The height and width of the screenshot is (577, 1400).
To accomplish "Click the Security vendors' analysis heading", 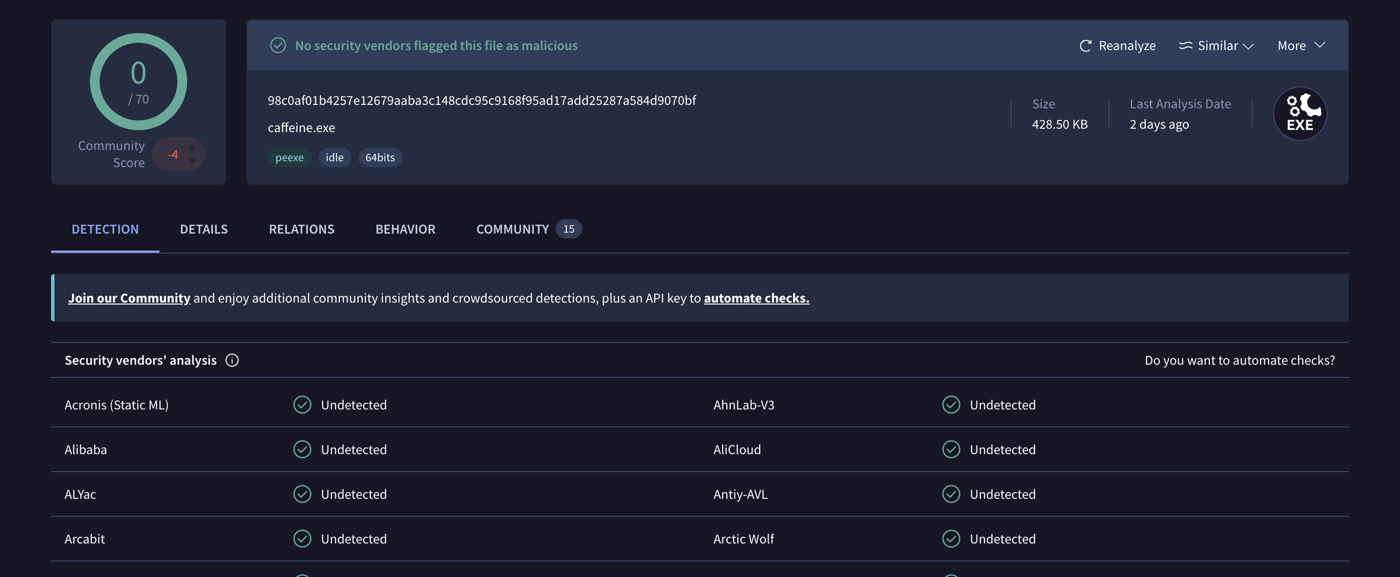I will [141, 360].
